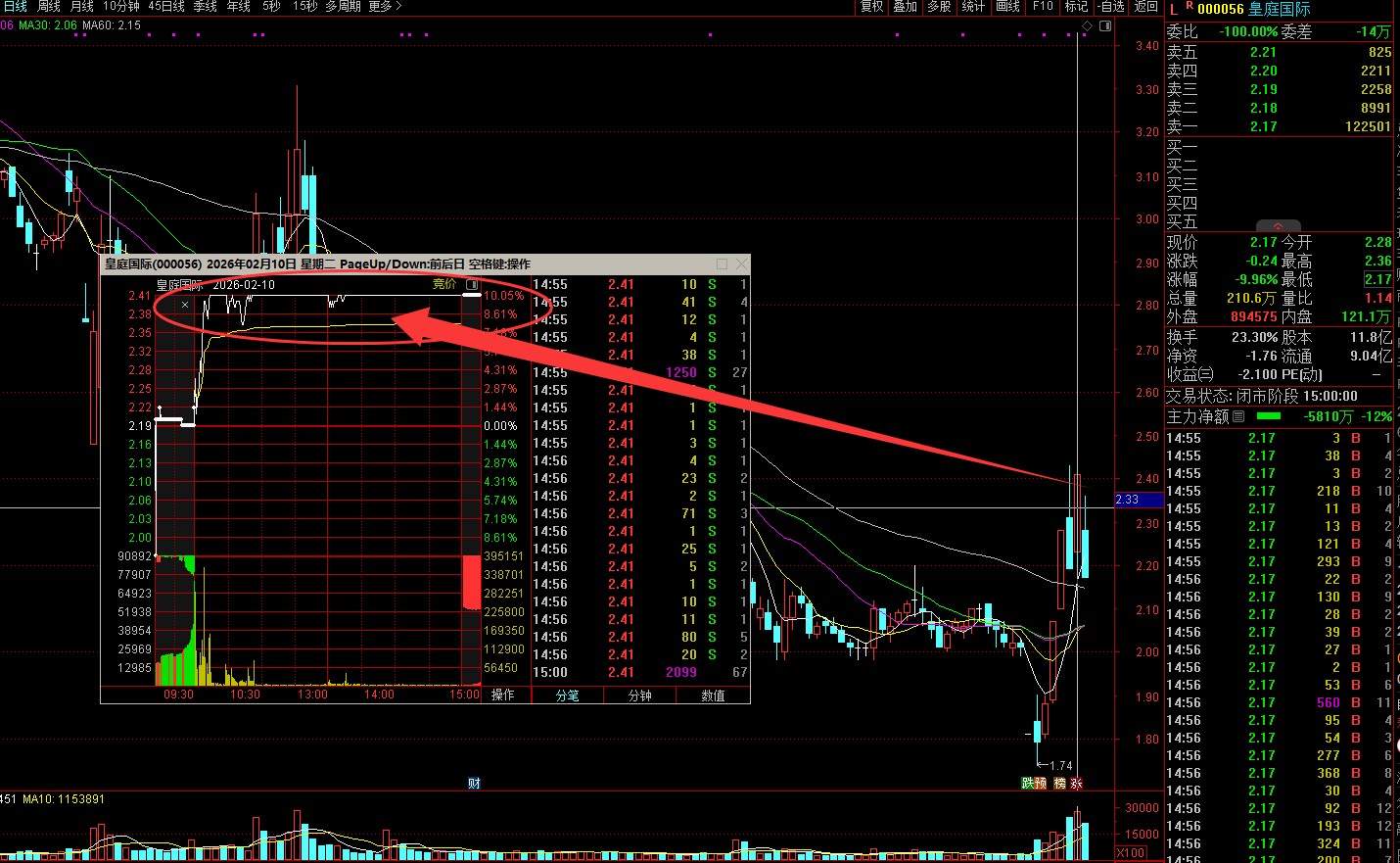
Task: Click the 主力净额 settings icon
Action: point(1238,416)
